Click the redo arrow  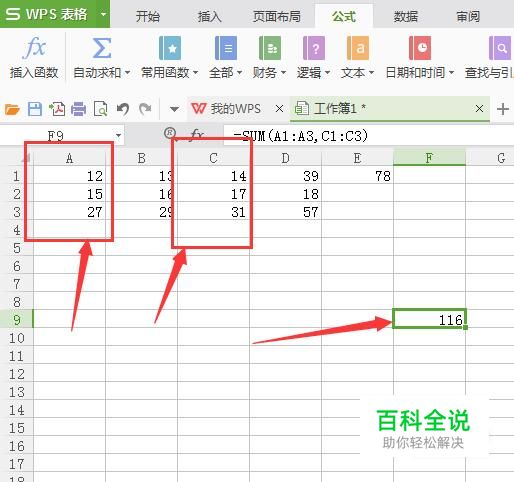tap(145, 109)
